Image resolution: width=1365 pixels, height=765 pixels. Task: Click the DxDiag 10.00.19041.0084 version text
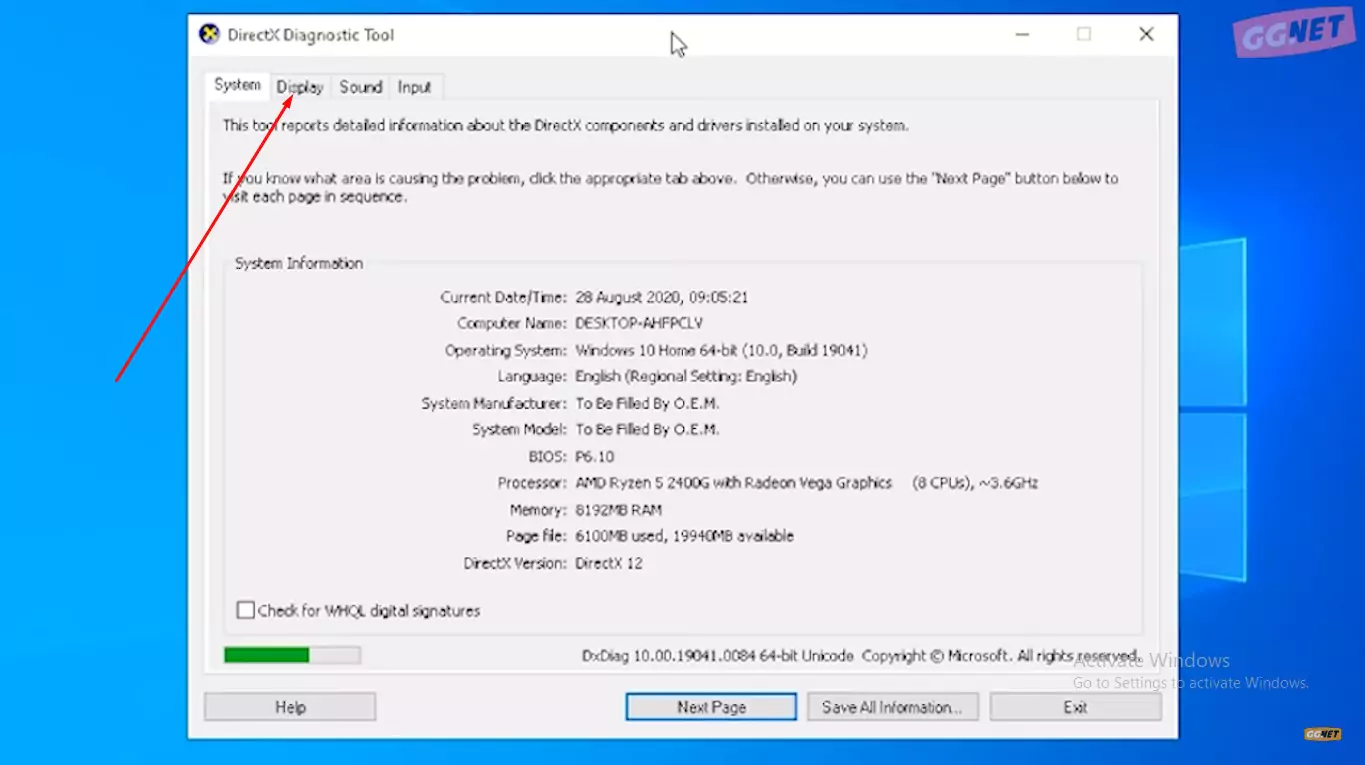pos(717,656)
